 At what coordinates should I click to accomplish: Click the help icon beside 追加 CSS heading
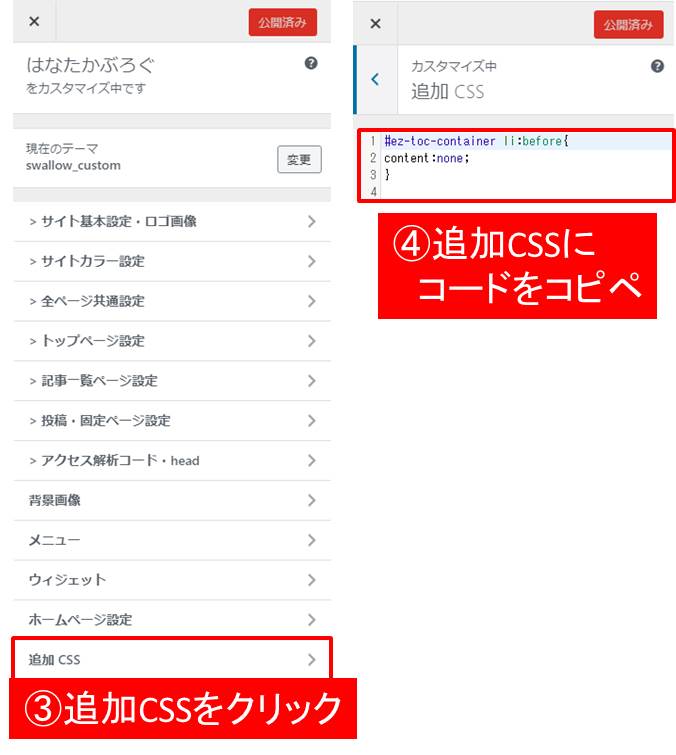(657, 66)
